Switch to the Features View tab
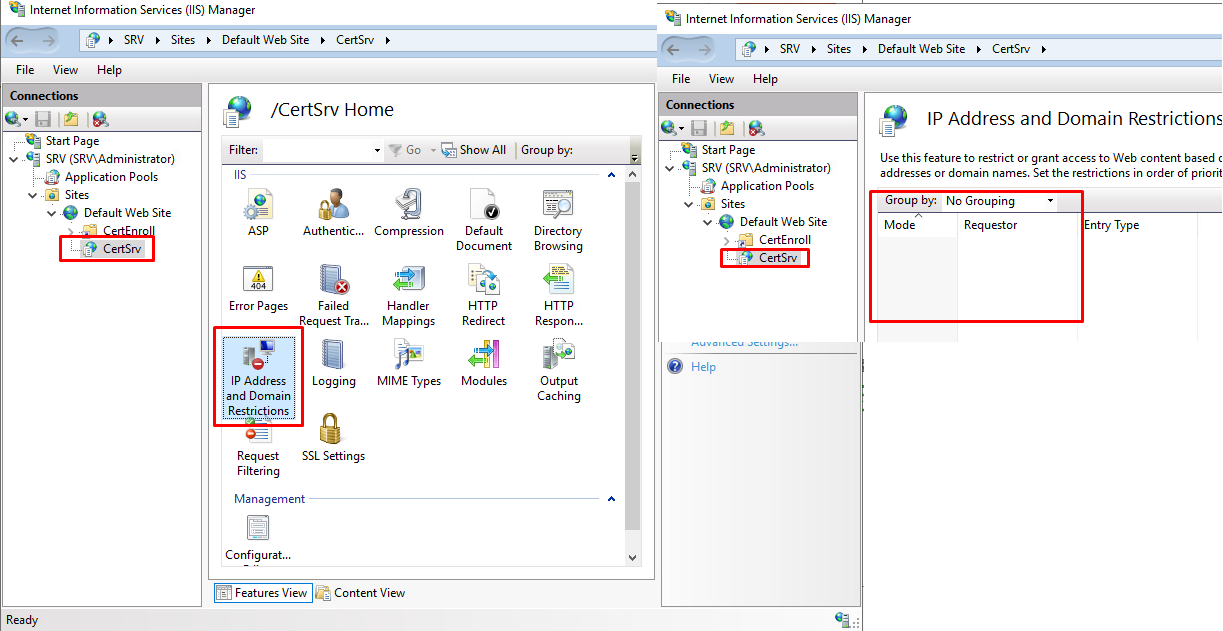The width and height of the screenshot is (1223, 631). [x=262, y=593]
